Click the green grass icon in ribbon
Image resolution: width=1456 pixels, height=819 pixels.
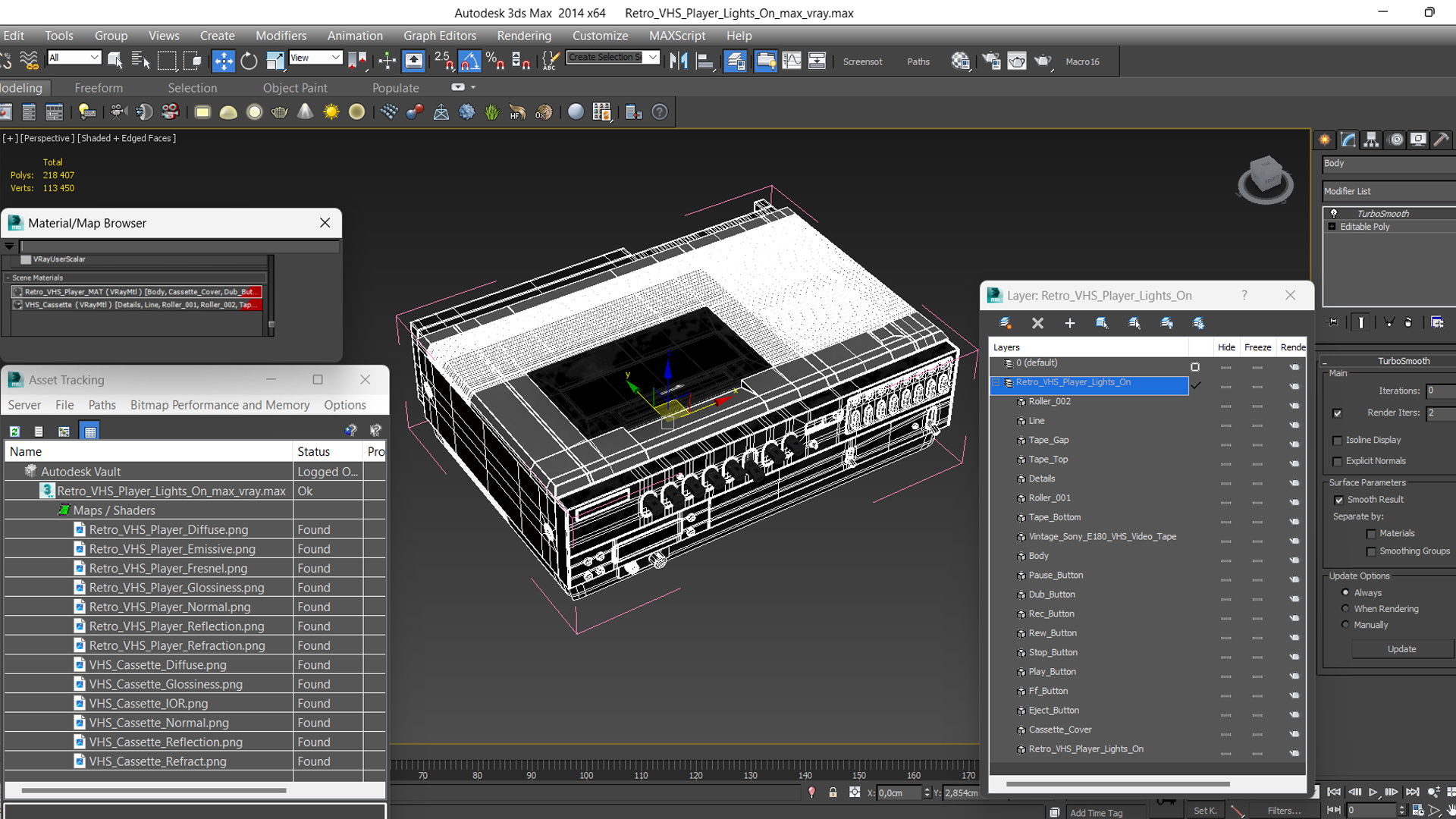pos(492,112)
